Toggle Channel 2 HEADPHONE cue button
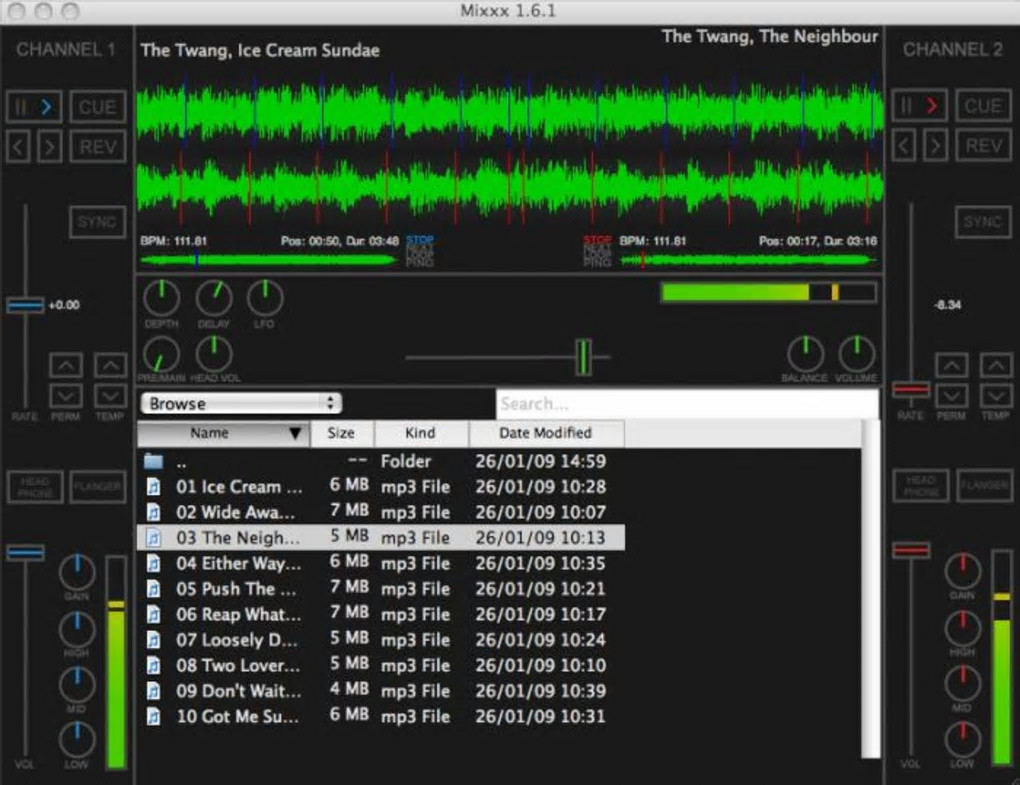The image size is (1020, 785). [920, 486]
